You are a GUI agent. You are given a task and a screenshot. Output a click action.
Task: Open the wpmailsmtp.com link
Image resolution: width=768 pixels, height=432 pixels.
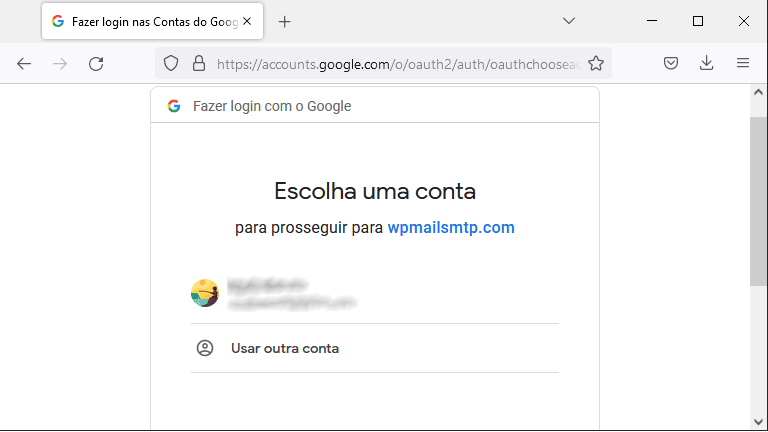pyautogui.click(x=451, y=227)
